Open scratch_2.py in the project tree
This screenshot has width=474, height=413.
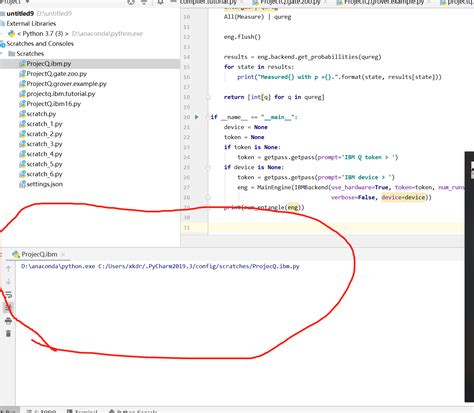[45, 134]
